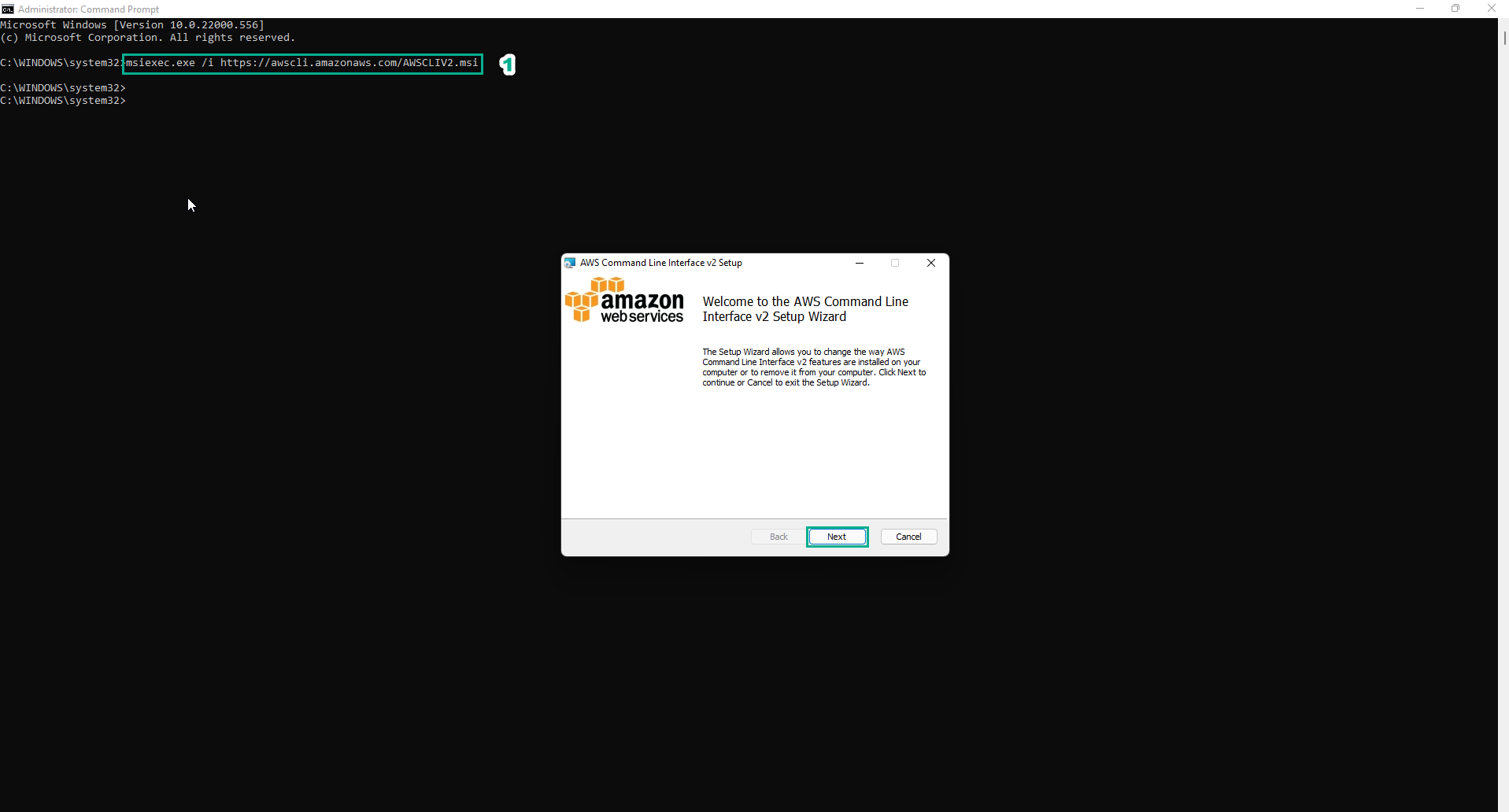Click the disabled Back button
This screenshot has height=812, width=1509.
pos(777,536)
